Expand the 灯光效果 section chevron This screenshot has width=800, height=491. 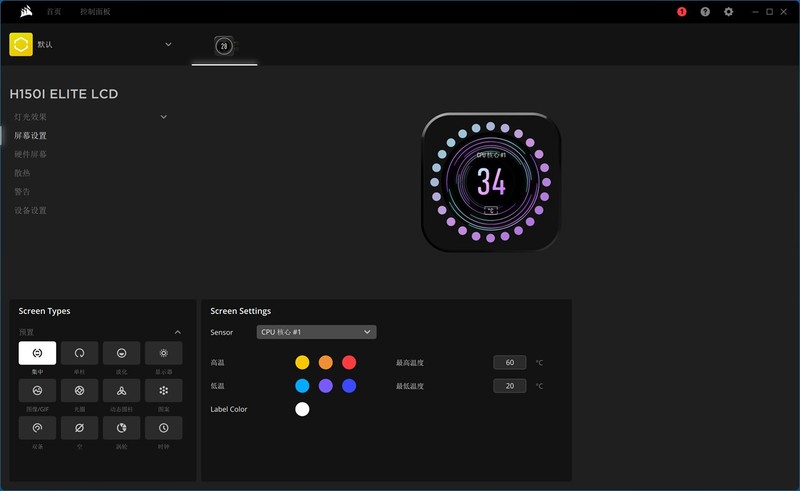pyautogui.click(x=164, y=117)
